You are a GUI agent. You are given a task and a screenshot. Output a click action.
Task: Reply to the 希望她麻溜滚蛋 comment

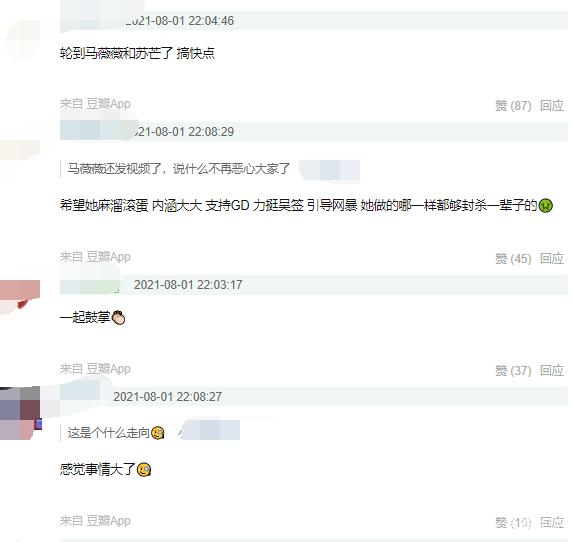click(x=552, y=259)
